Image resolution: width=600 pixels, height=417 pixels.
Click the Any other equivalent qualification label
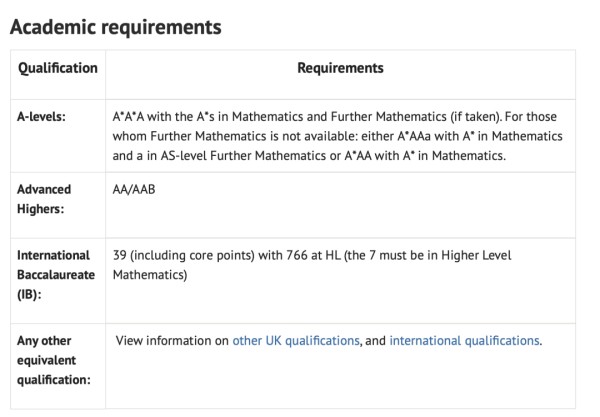click(x=54, y=360)
